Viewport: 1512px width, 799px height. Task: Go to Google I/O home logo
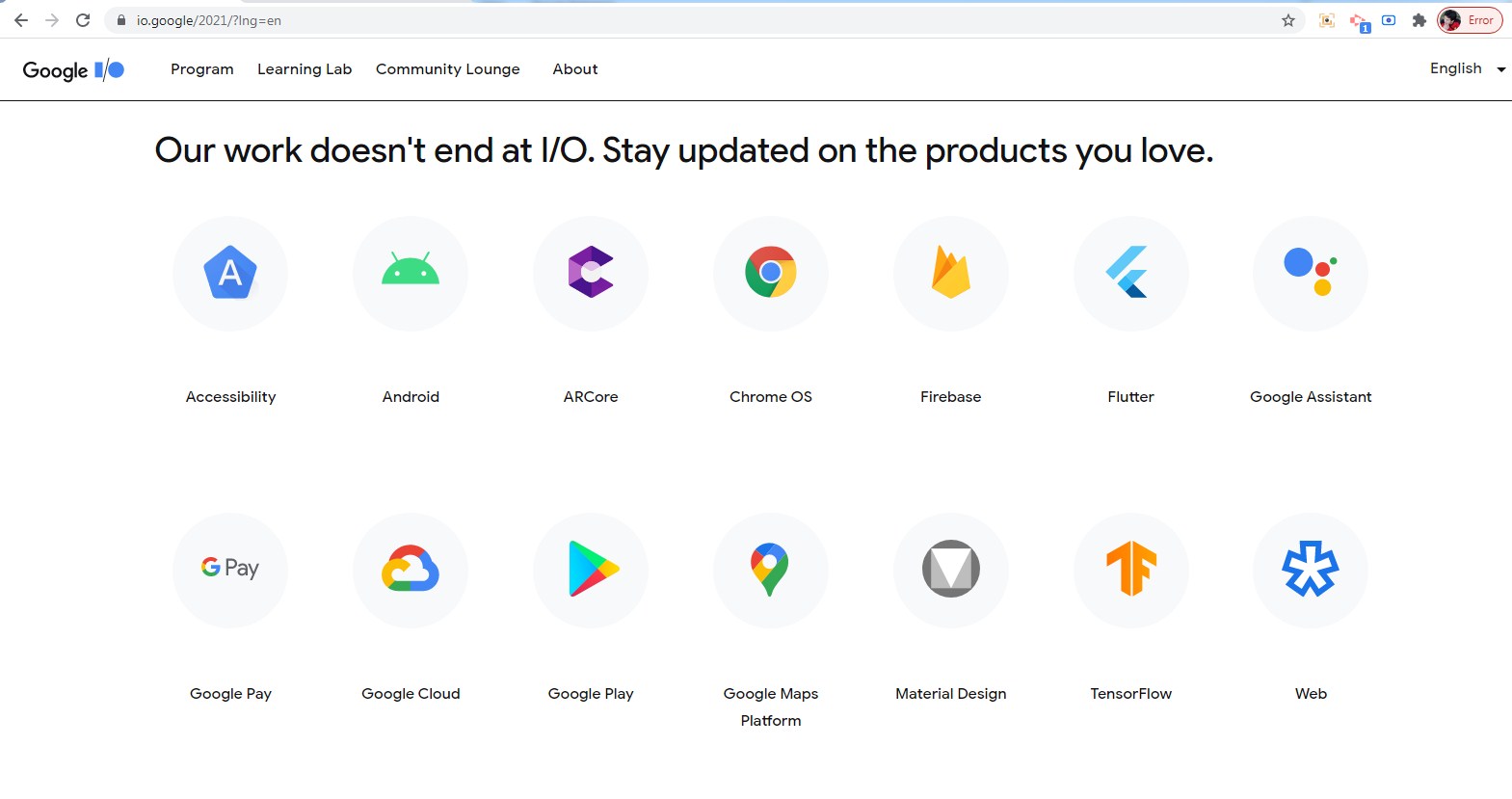73,69
